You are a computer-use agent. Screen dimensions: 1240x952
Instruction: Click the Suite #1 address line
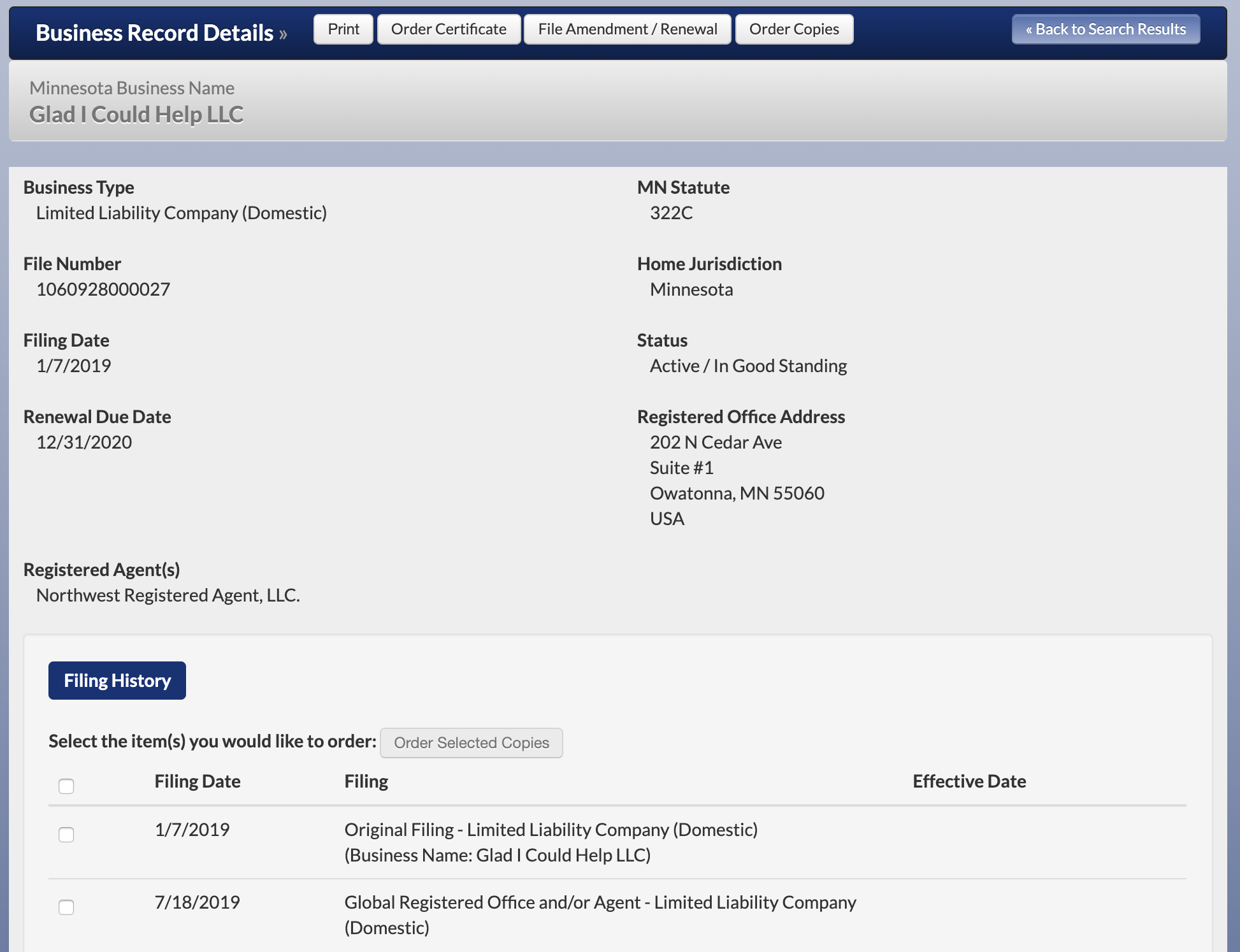682,468
